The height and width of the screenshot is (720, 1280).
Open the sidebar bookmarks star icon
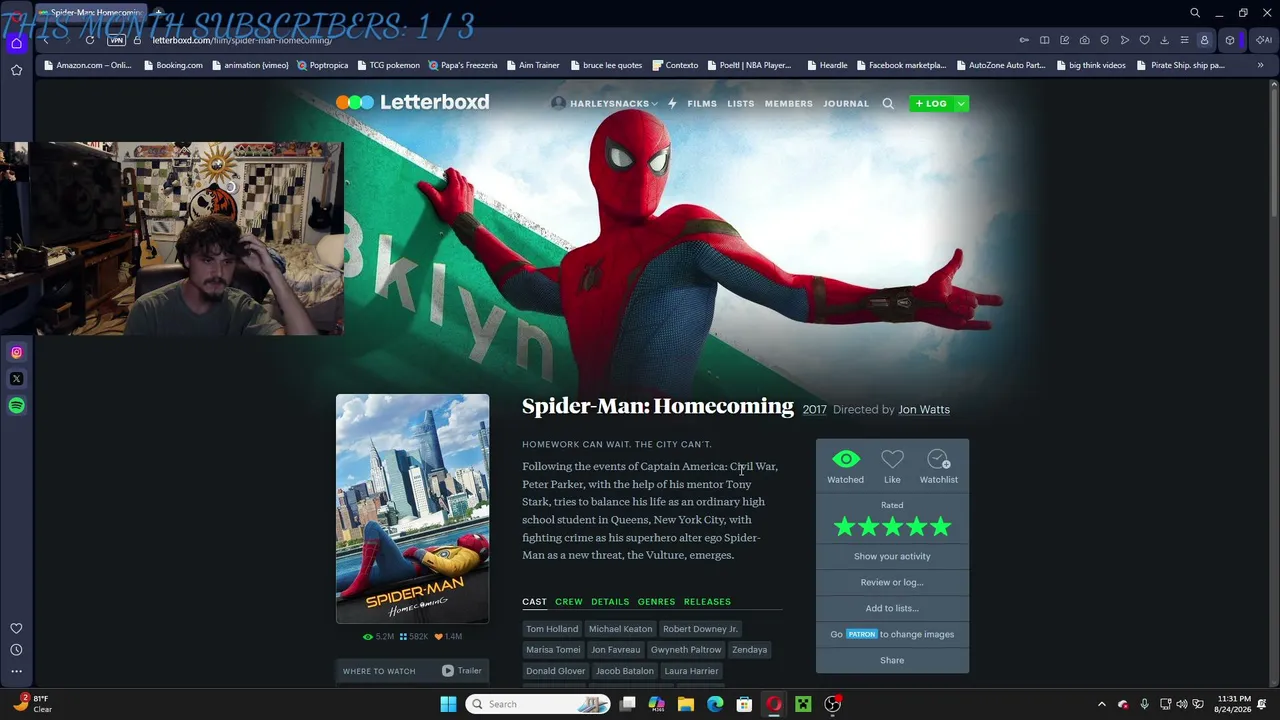point(16,70)
